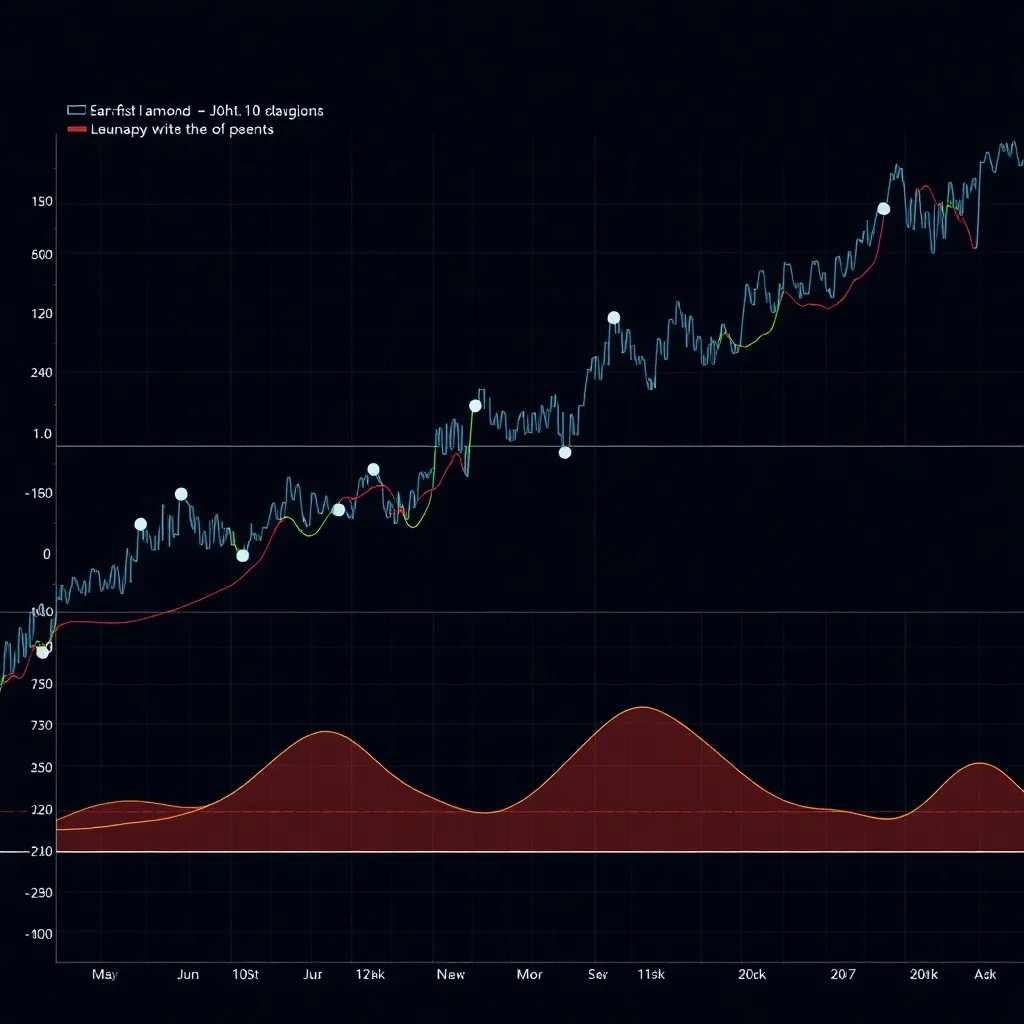Click white marker just below the 1.0 line
This screenshot has width=1024, height=1024.
pos(565,453)
